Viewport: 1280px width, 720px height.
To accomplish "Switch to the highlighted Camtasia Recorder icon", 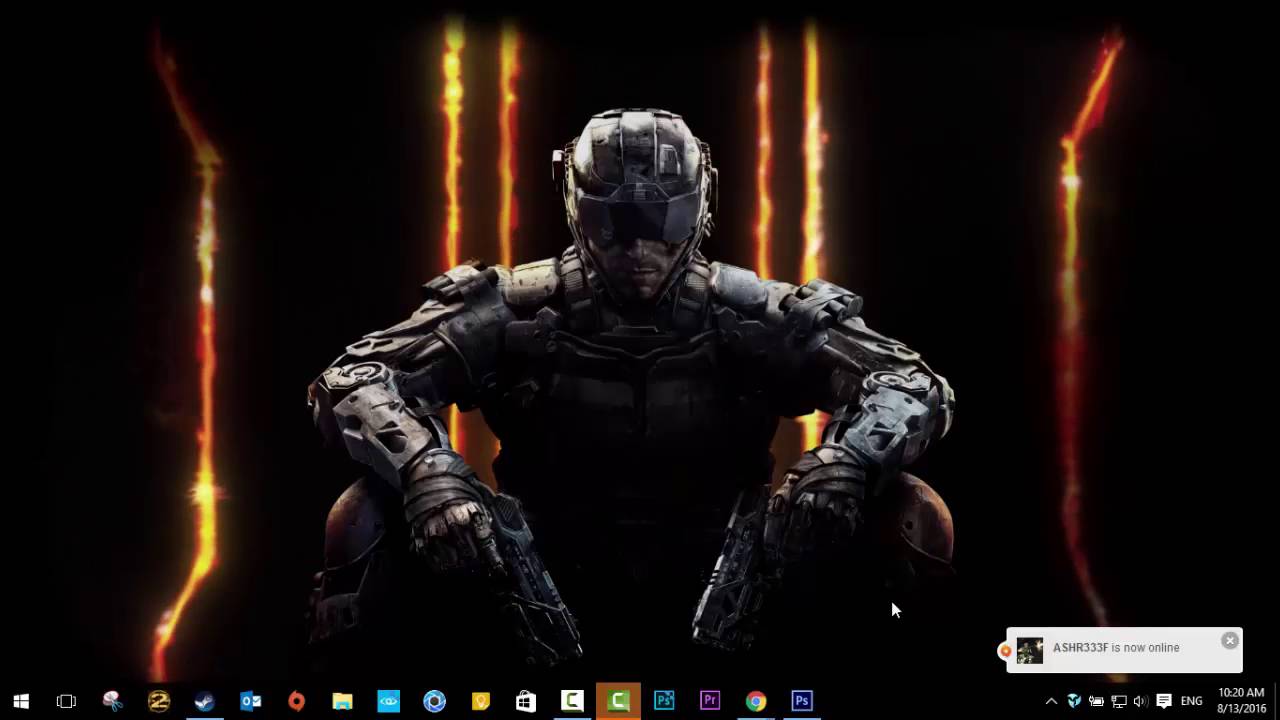I will (618, 701).
